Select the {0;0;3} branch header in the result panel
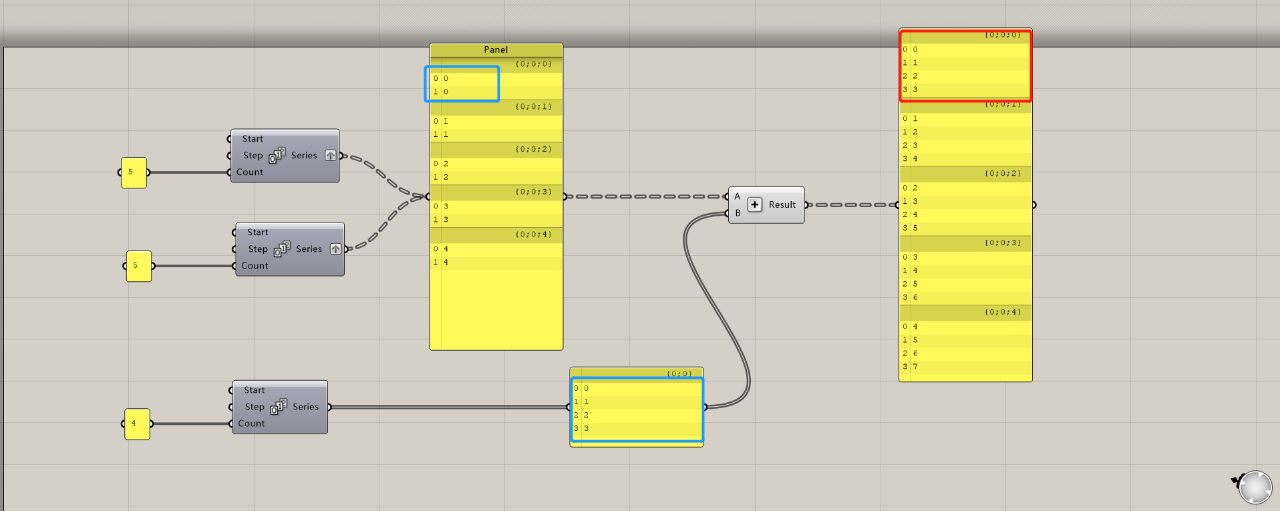 click(965, 242)
